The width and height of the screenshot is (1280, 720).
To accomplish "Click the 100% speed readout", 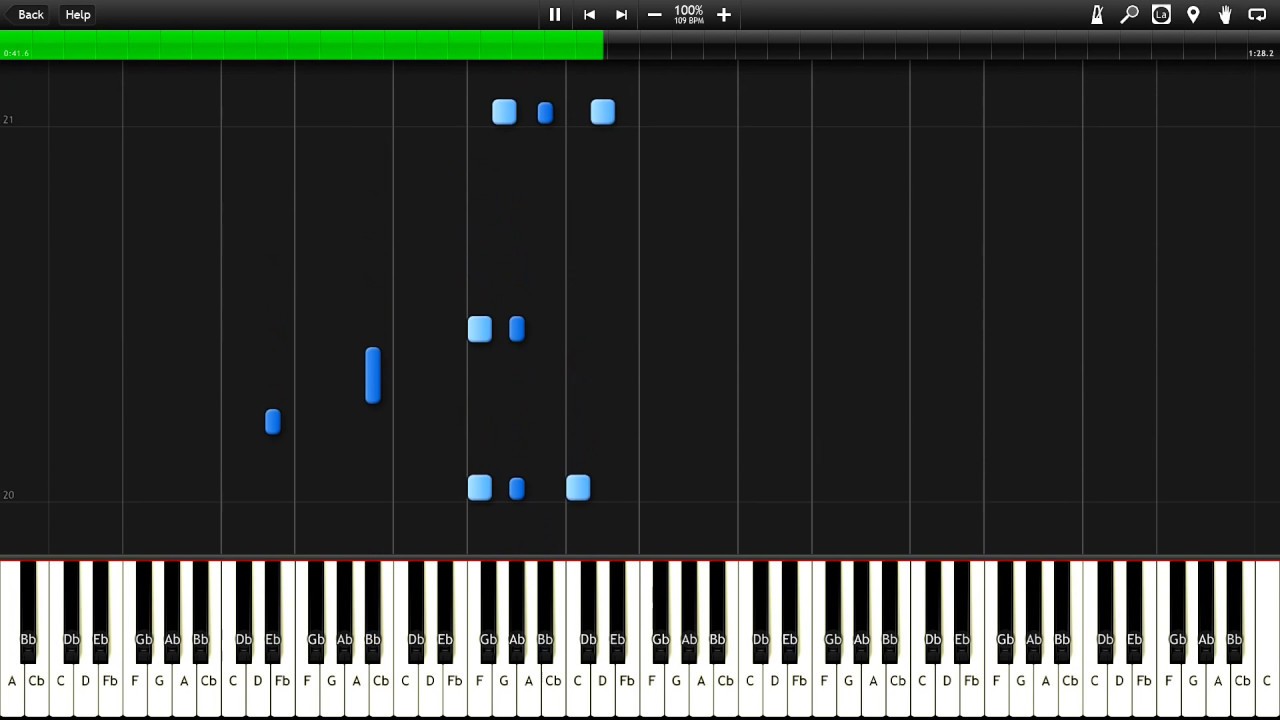I will click(x=688, y=10).
